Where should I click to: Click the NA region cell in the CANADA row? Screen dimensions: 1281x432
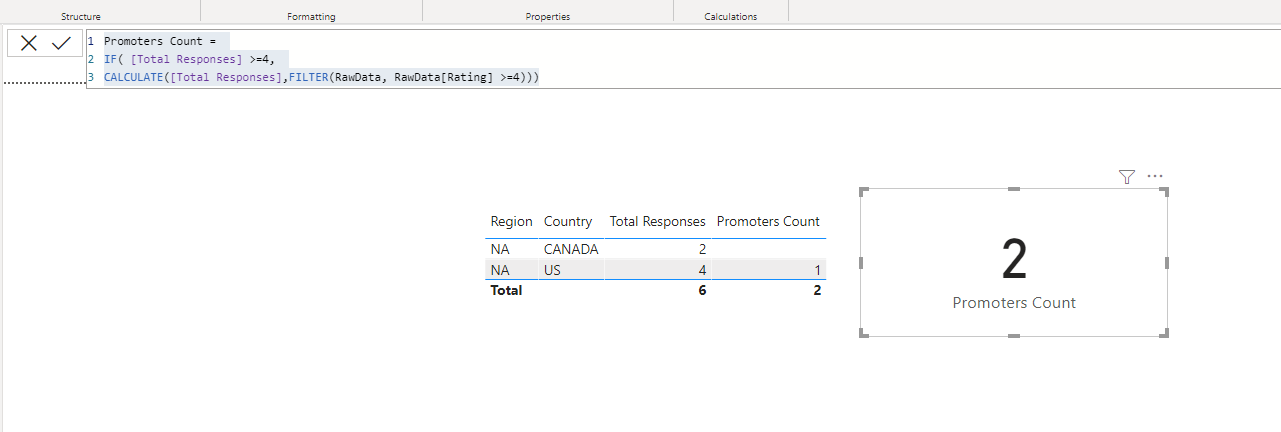point(500,249)
